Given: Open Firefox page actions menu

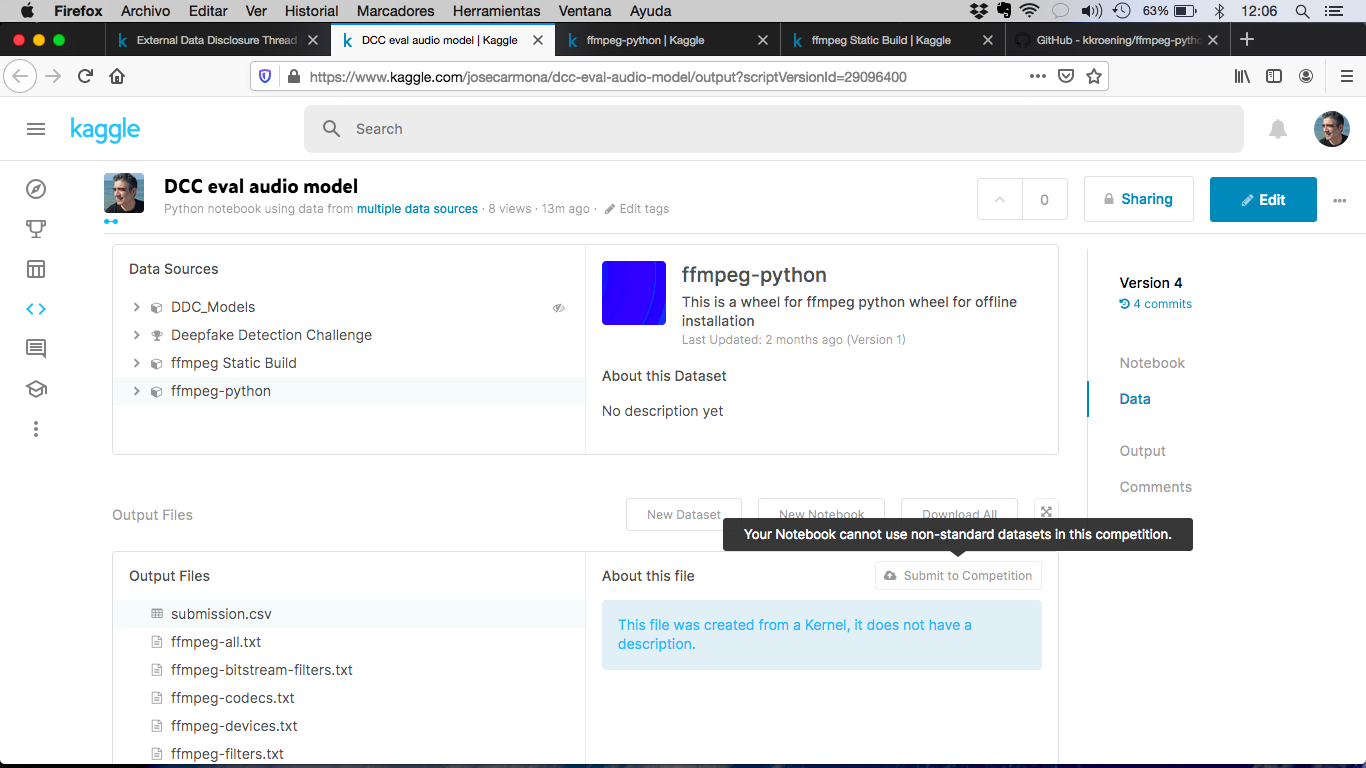Looking at the screenshot, I should click(1038, 76).
